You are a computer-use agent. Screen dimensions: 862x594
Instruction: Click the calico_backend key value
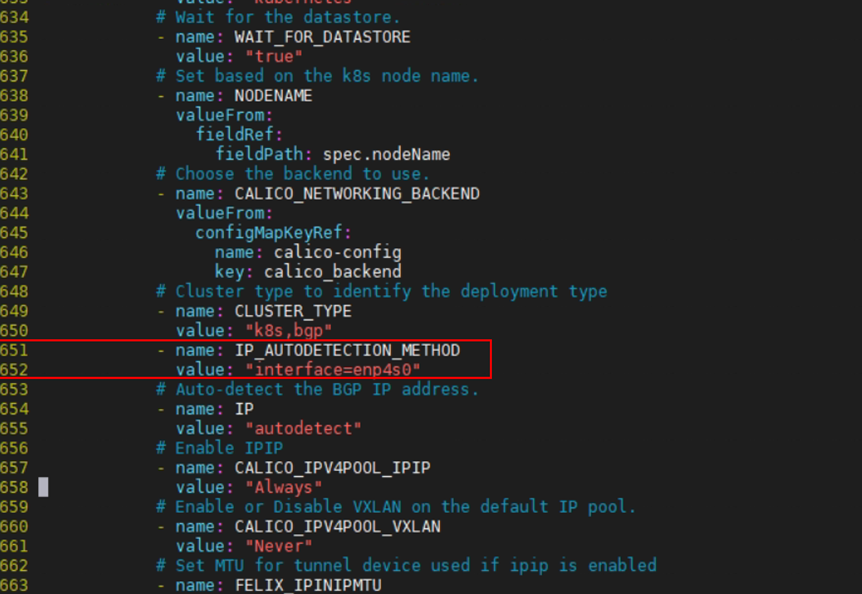(337, 272)
